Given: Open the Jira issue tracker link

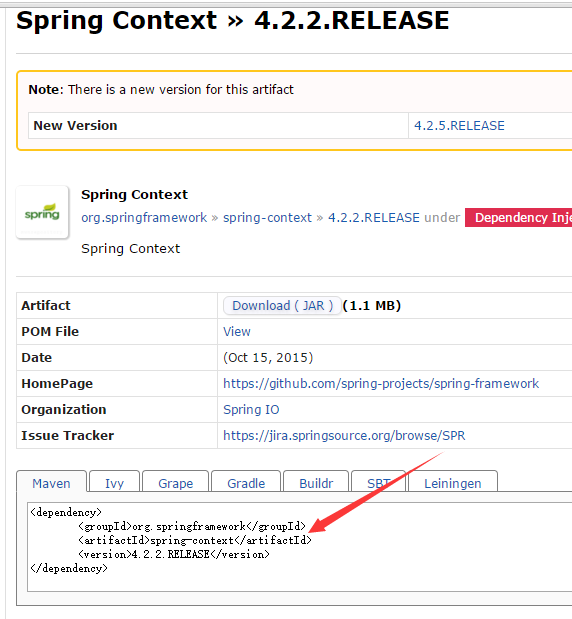Looking at the screenshot, I should (344, 436).
